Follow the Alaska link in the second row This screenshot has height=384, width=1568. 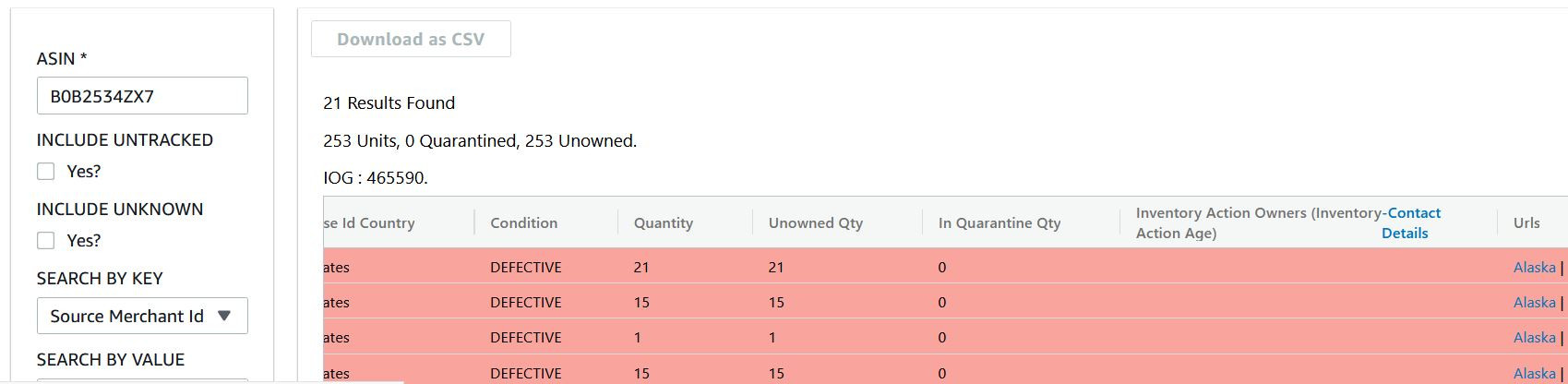(1534, 303)
